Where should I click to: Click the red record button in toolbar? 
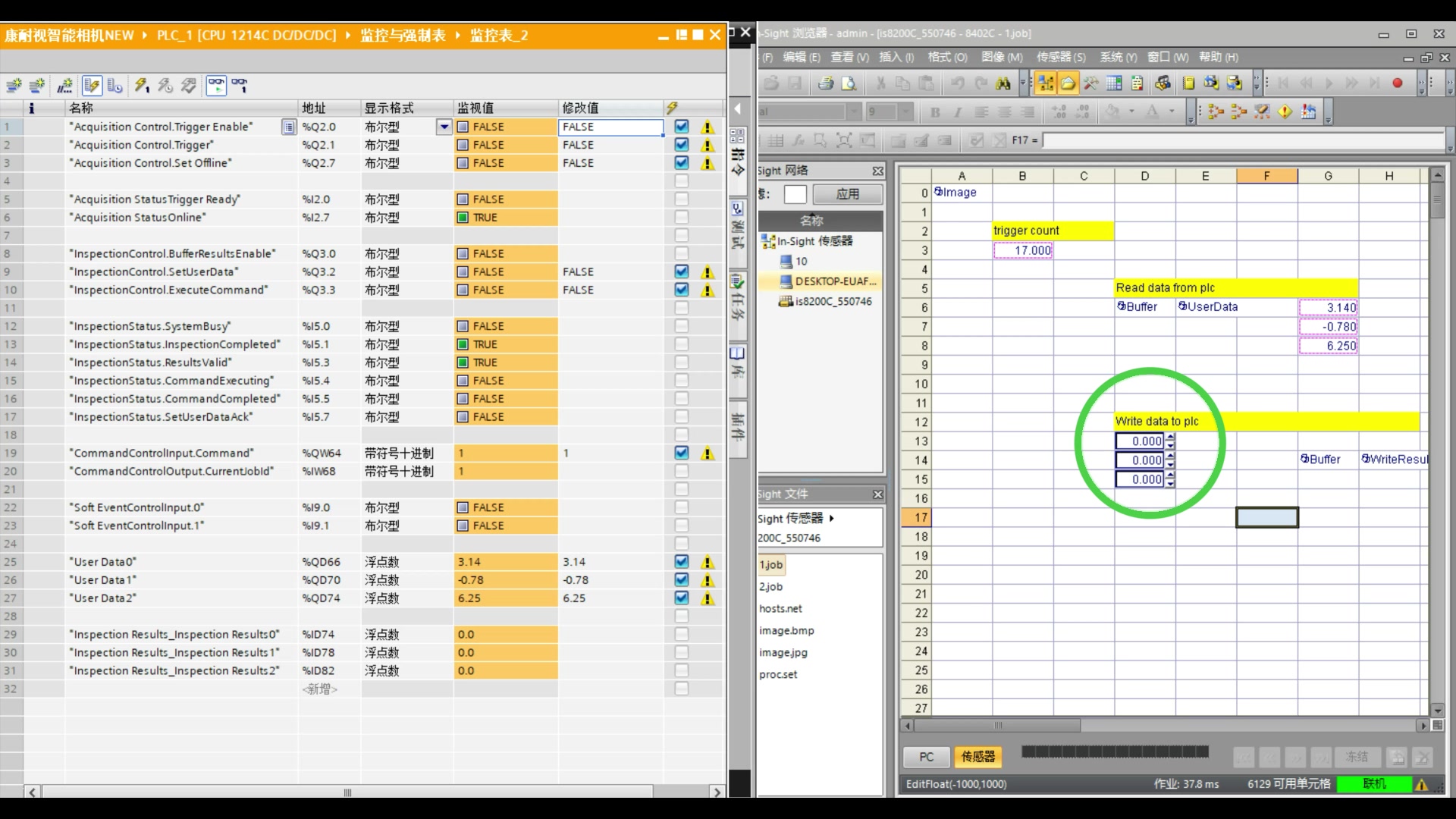(x=1397, y=84)
